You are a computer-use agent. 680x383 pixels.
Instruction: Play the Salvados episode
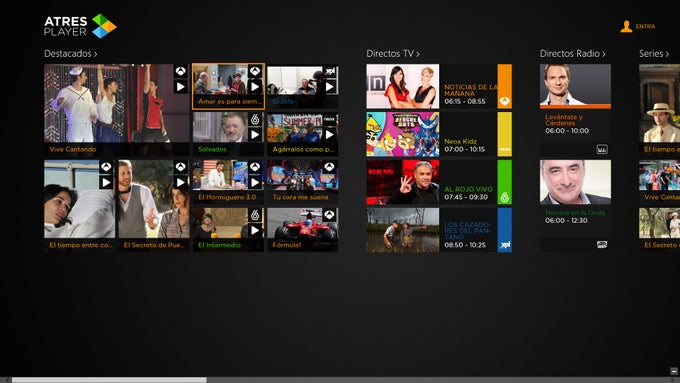255,134
